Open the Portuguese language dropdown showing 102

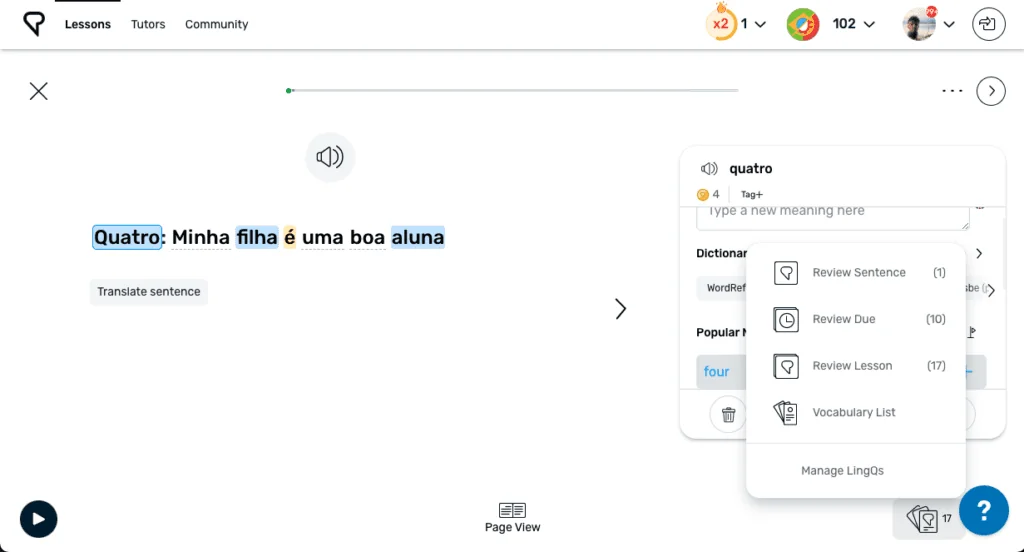[x=831, y=24]
